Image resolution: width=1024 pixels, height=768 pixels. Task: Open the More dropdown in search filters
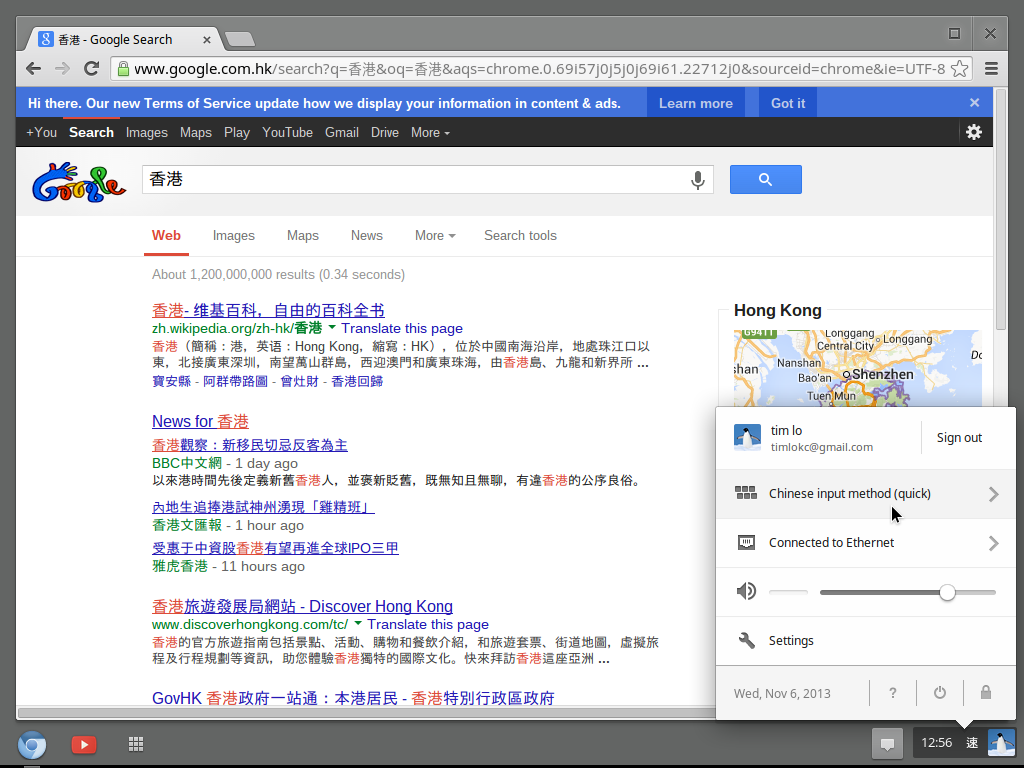434,236
